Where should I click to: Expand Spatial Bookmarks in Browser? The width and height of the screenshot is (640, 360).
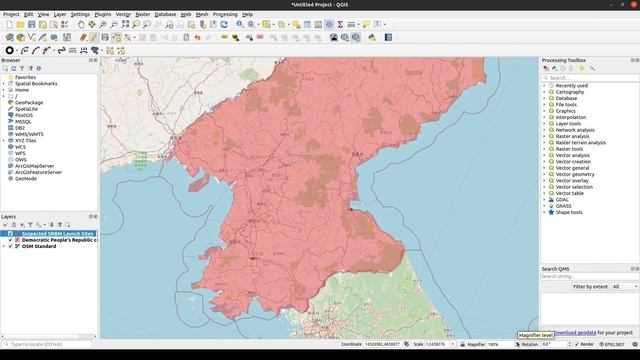pyautogui.click(x=4, y=84)
